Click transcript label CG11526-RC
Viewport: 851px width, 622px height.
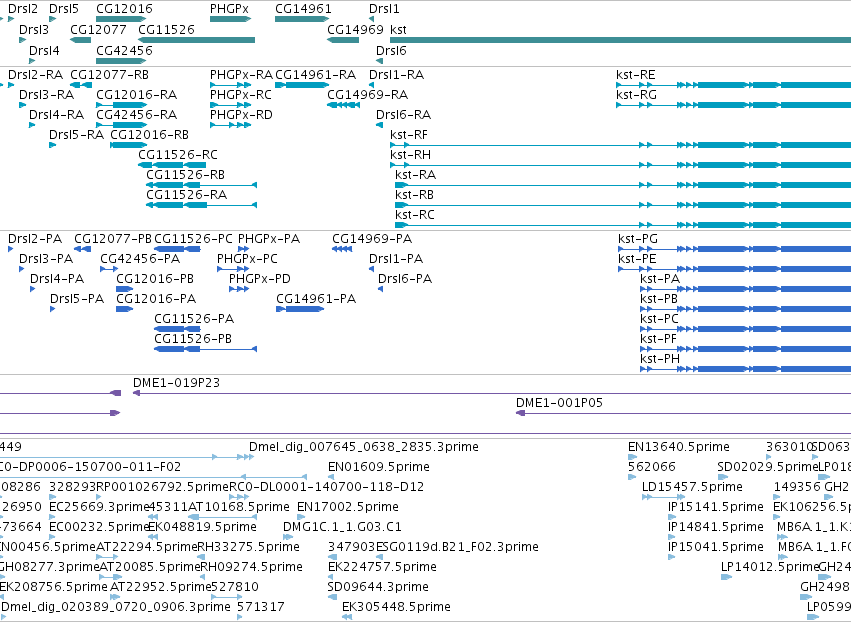[177, 155]
